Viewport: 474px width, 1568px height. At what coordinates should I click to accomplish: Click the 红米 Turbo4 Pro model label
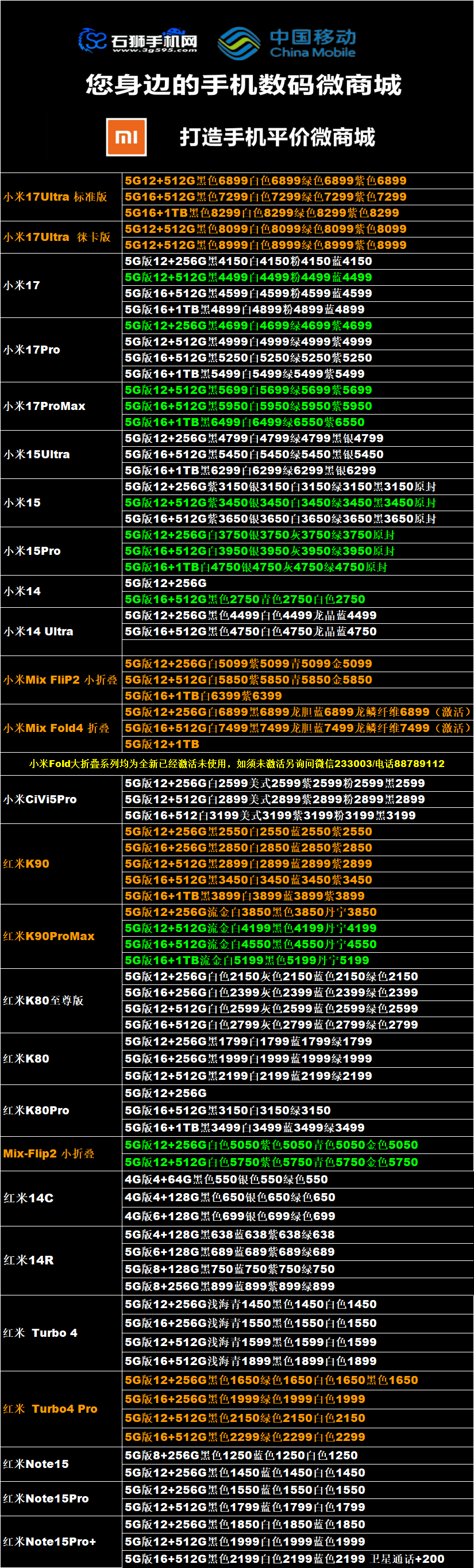[51, 1409]
